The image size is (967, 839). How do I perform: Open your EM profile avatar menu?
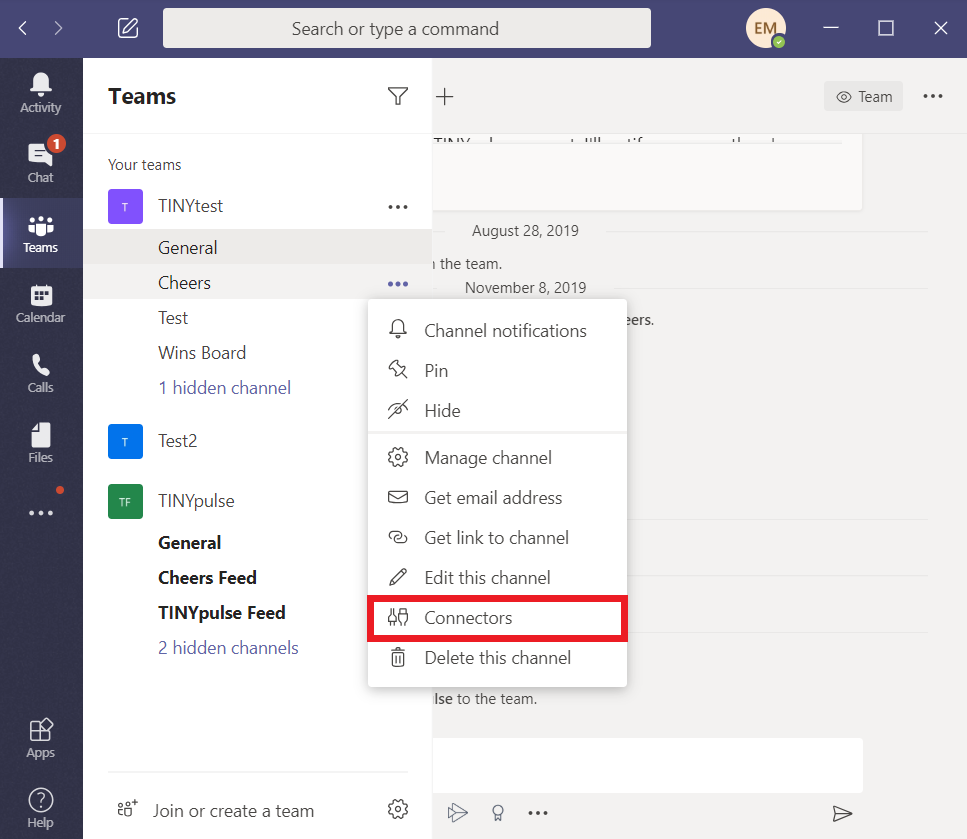(x=765, y=28)
